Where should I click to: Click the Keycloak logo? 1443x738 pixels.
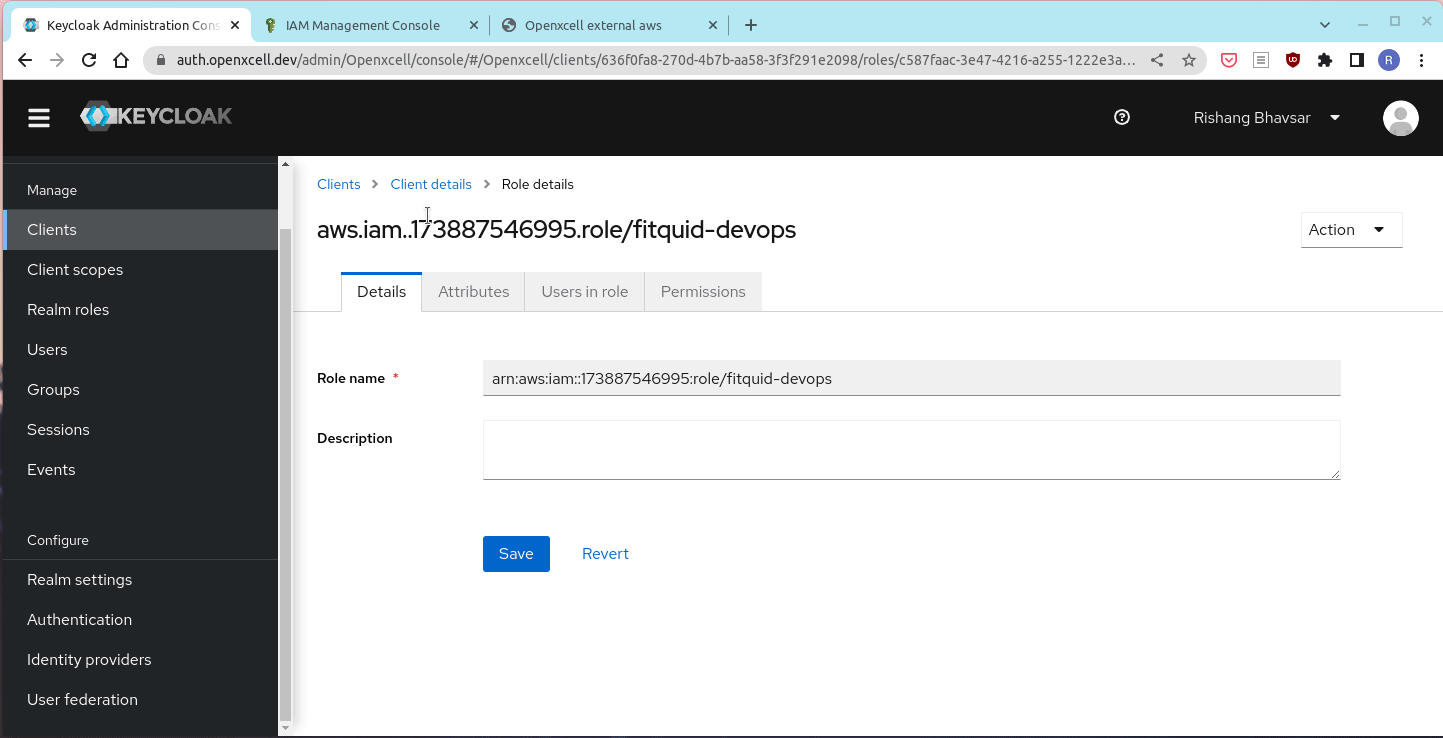tap(156, 116)
